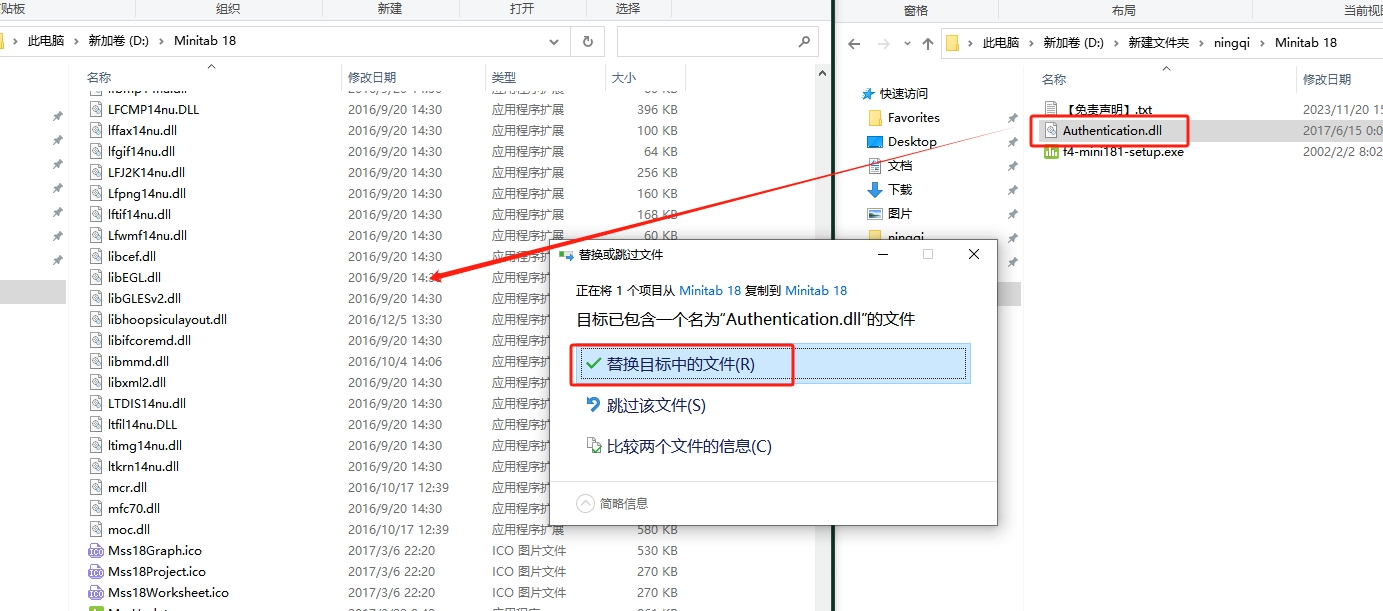Open 图片 in navigation pane
This screenshot has height=611, width=1383.
(x=900, y=213)
